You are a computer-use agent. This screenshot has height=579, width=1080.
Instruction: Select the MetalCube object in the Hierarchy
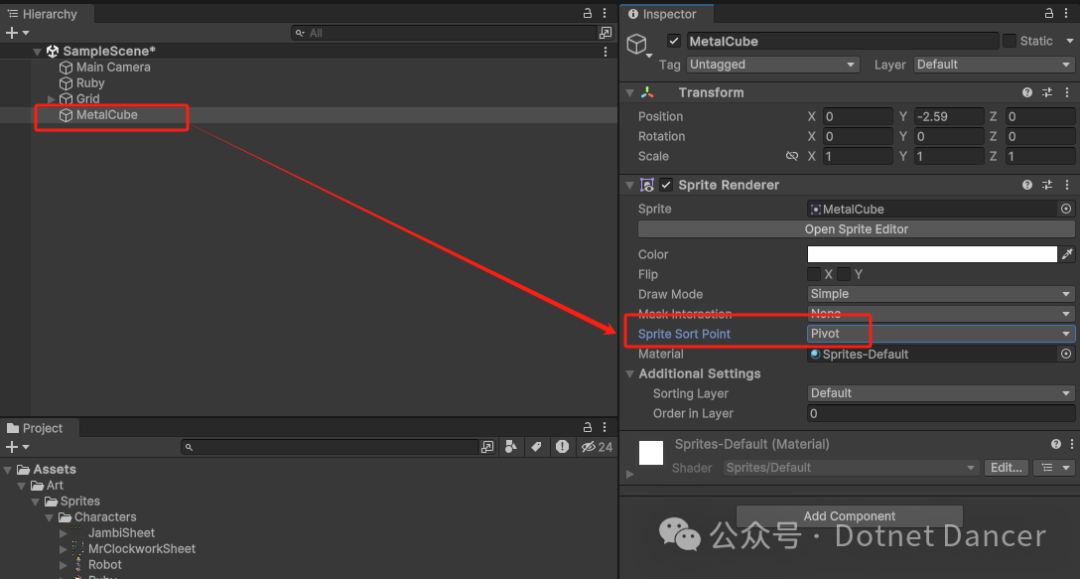pos(107,114)
